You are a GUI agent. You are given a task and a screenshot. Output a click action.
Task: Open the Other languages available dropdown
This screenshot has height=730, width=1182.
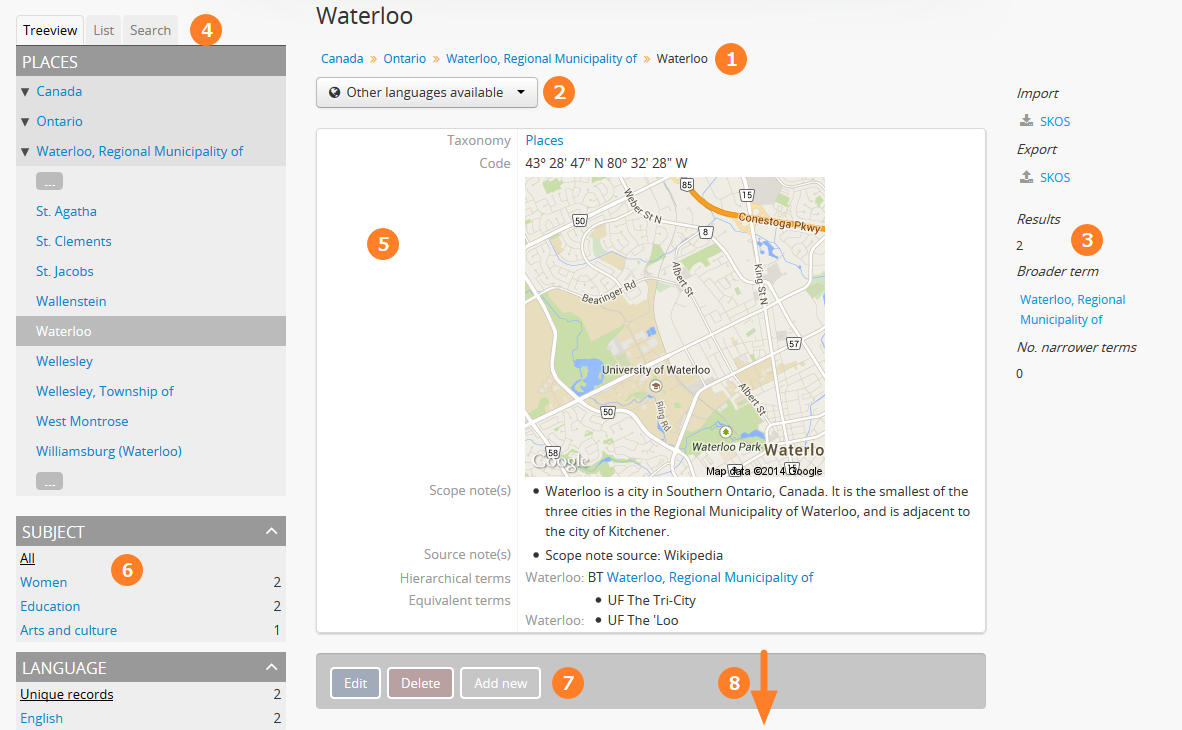427,93
